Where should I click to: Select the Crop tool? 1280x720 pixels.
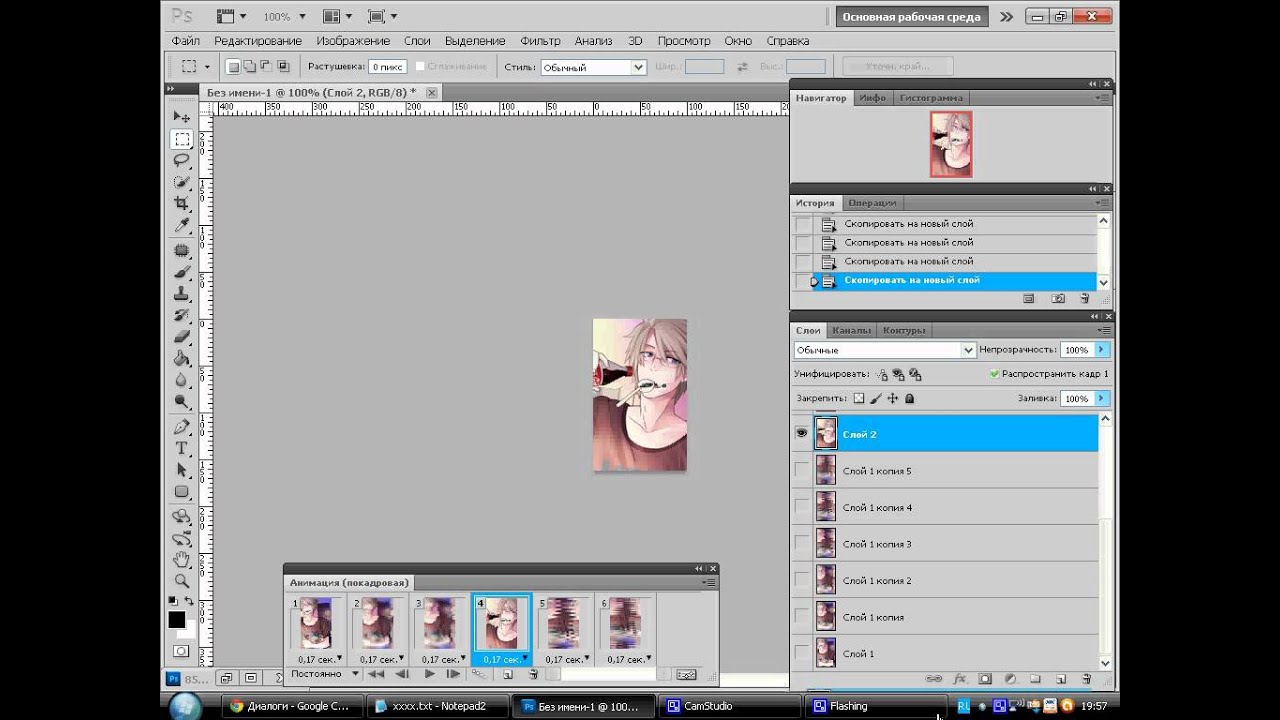pos(182,203)
